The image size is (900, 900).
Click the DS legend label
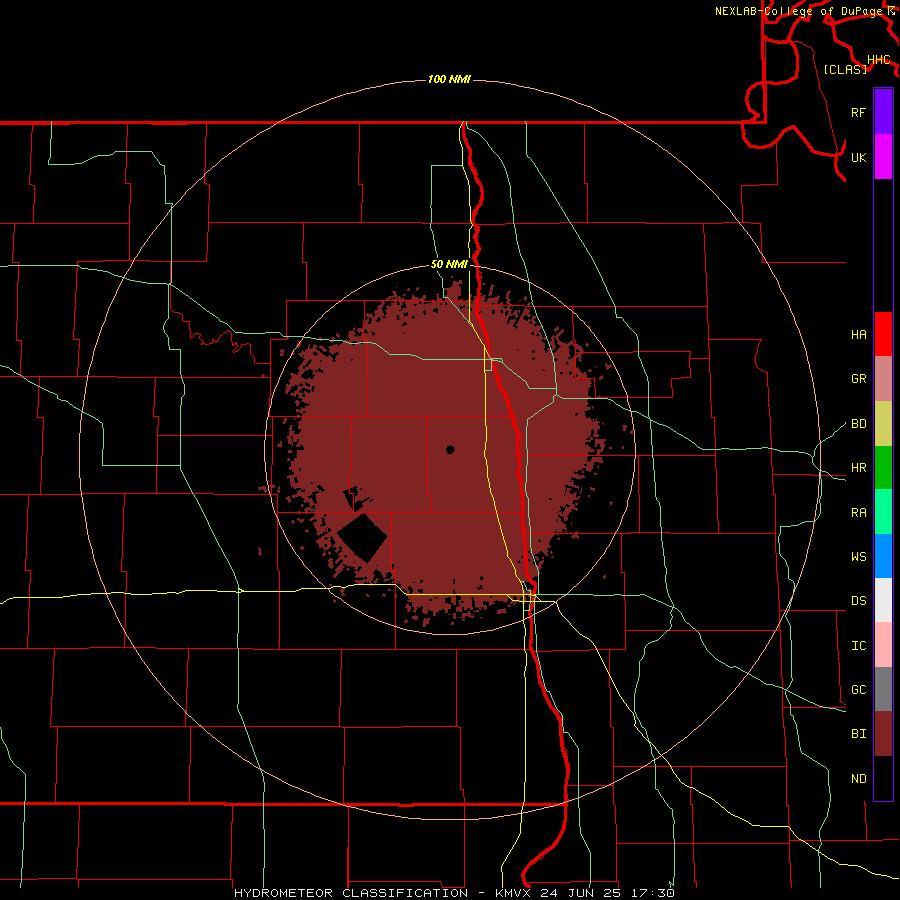click(x=858, y=601)
